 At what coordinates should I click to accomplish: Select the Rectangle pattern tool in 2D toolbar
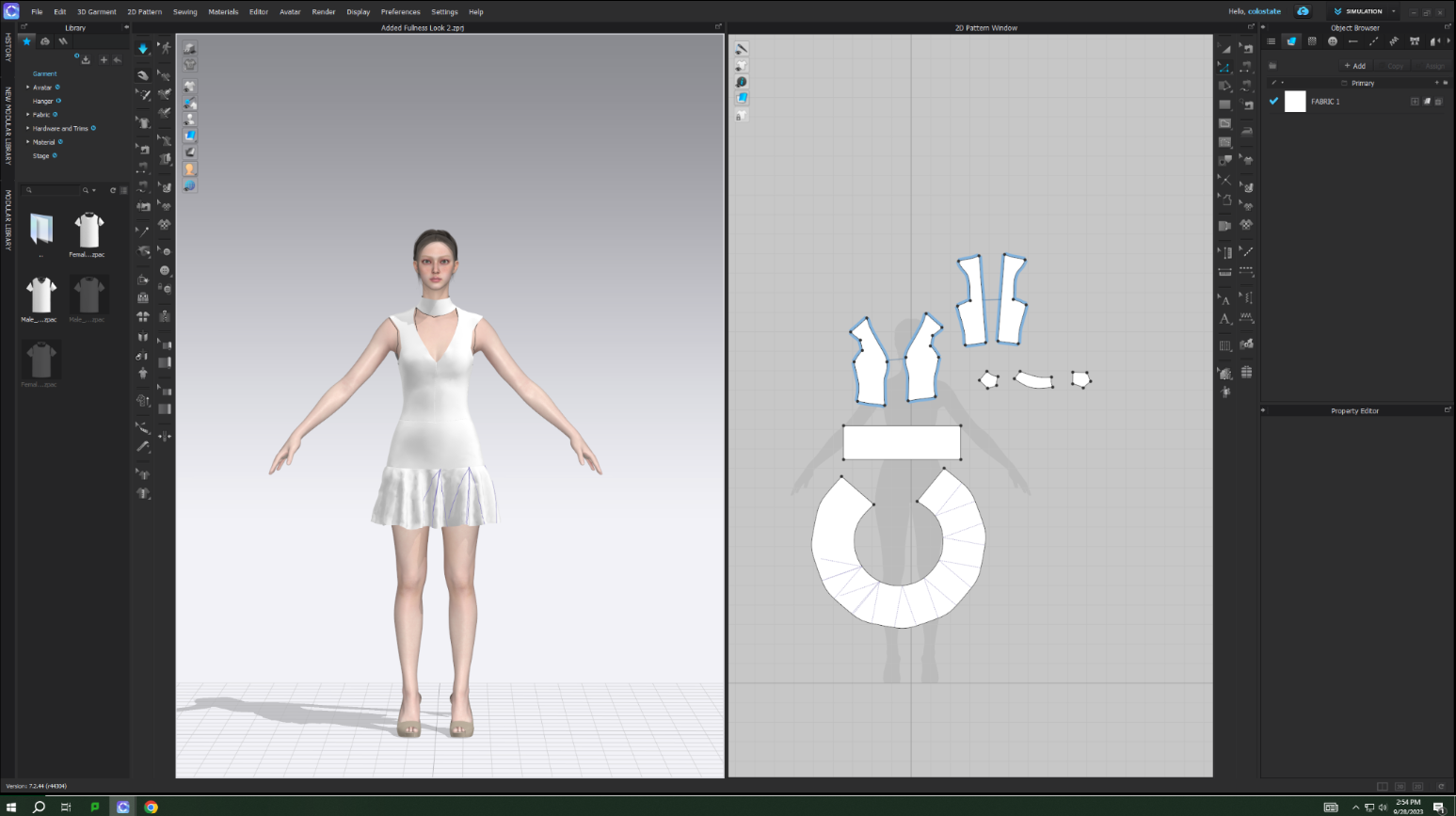(x=1224, y=104)
